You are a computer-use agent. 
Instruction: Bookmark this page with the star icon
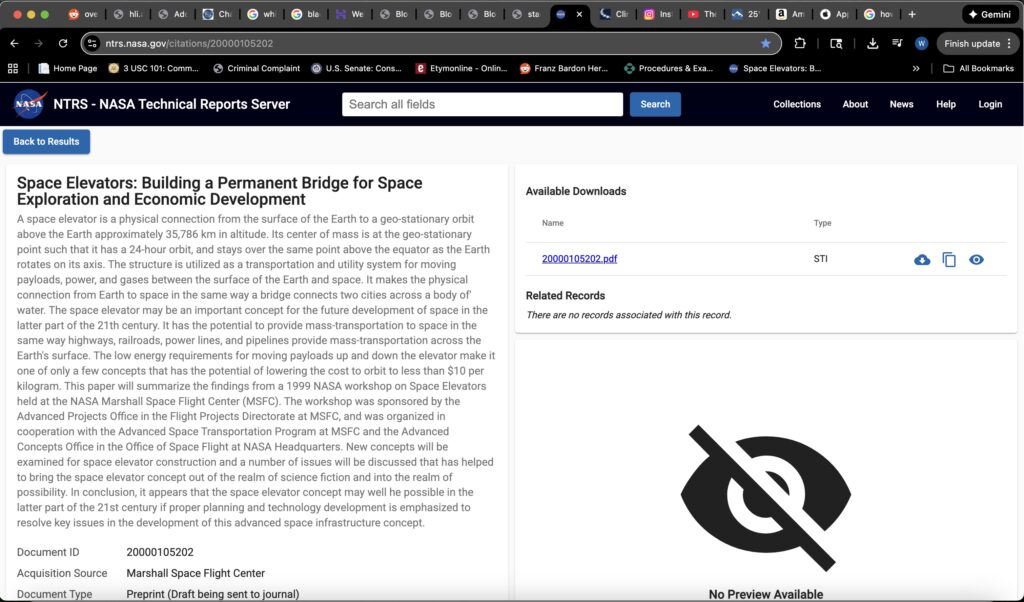tap(766, 44)
